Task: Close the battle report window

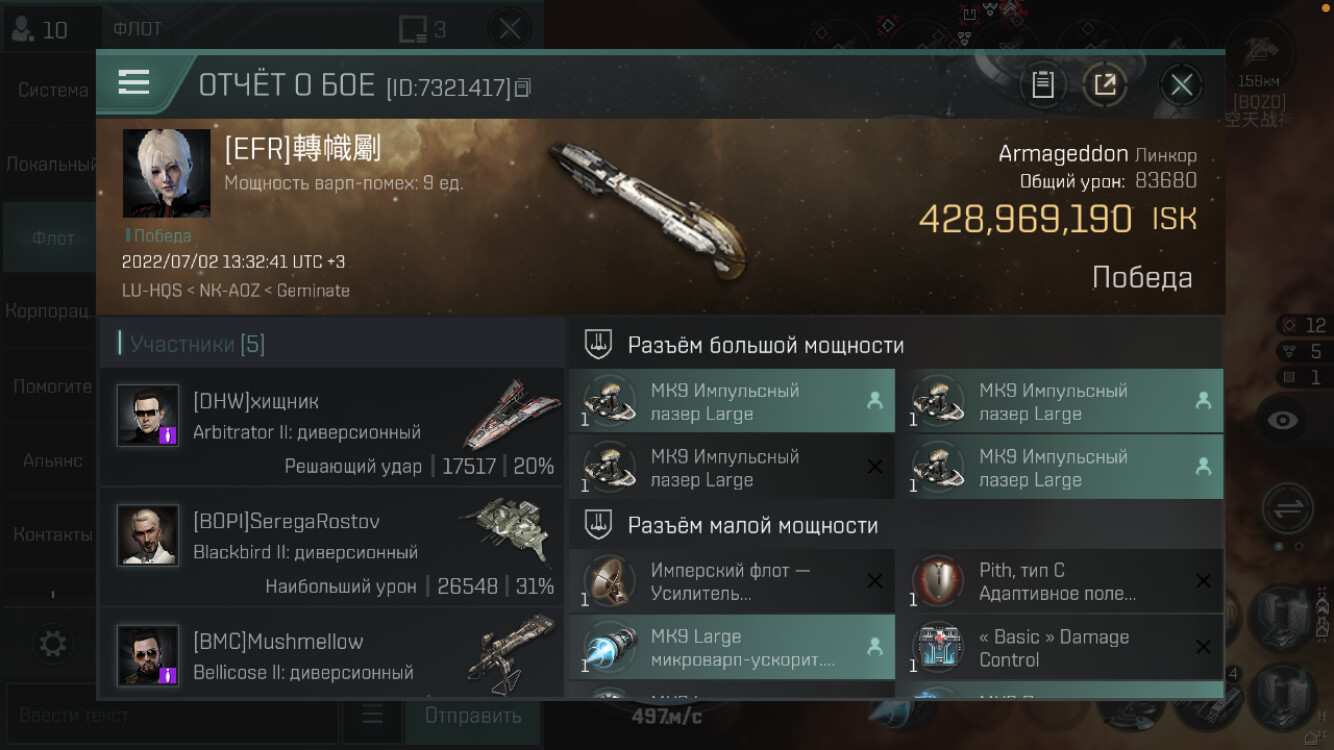Action: (1181, 85)
